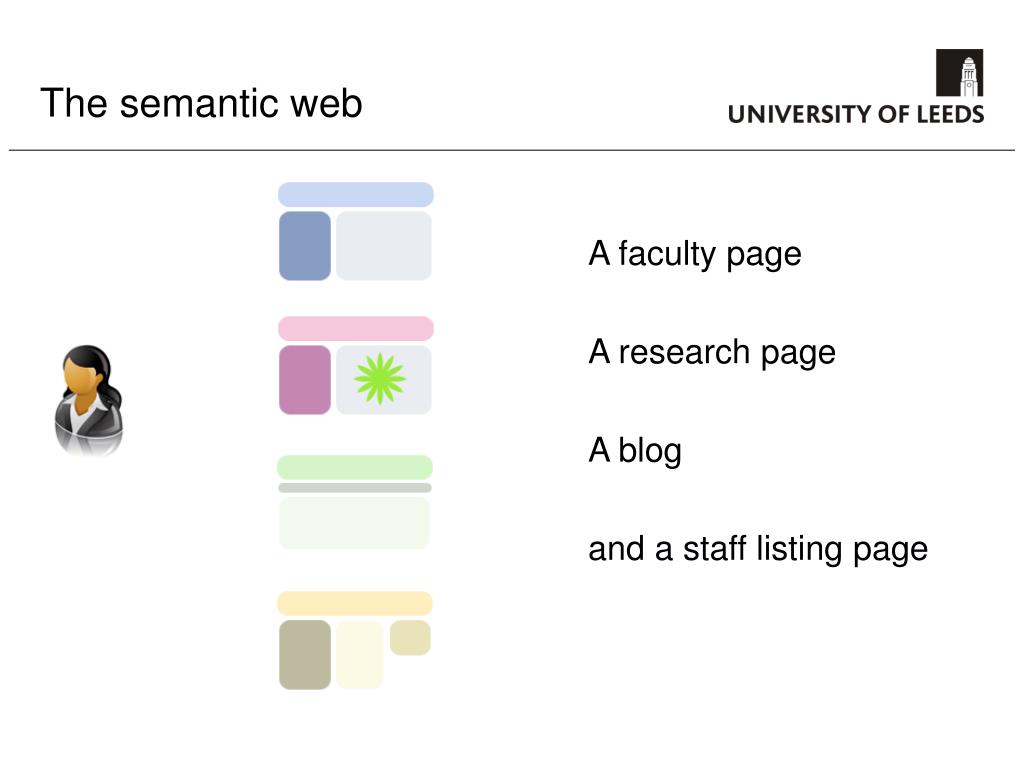Click "and a staff listing page" text
Screen dimensions: 1024x768
click(758, 549)
